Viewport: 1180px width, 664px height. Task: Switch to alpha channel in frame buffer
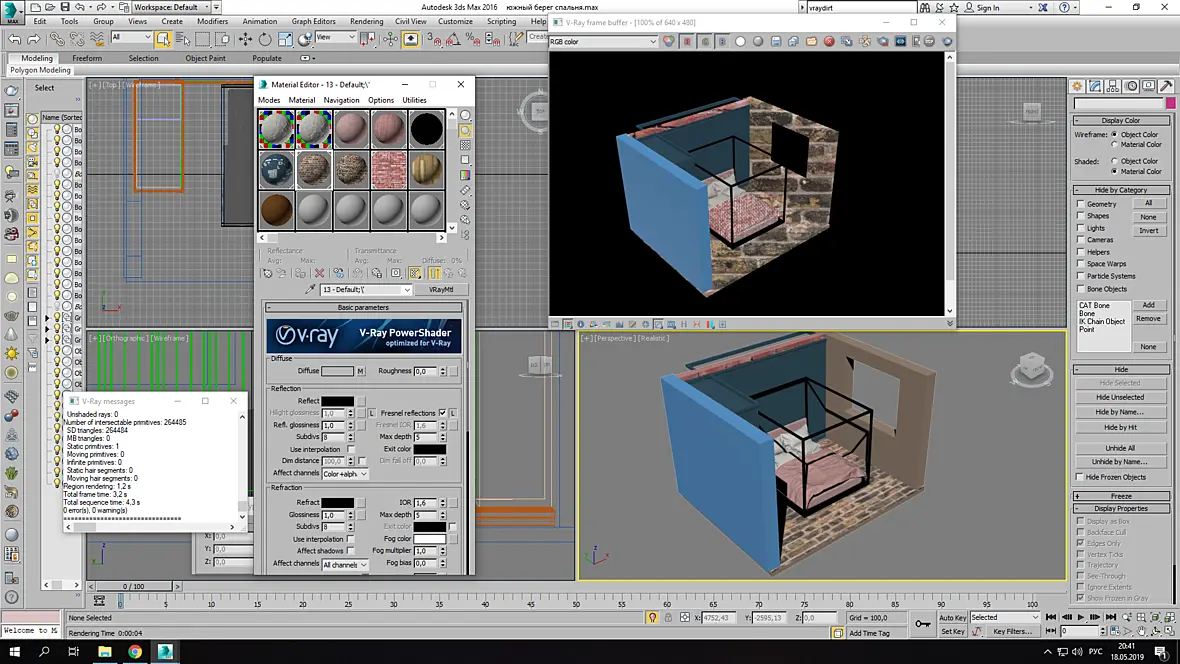coord(741,41)
